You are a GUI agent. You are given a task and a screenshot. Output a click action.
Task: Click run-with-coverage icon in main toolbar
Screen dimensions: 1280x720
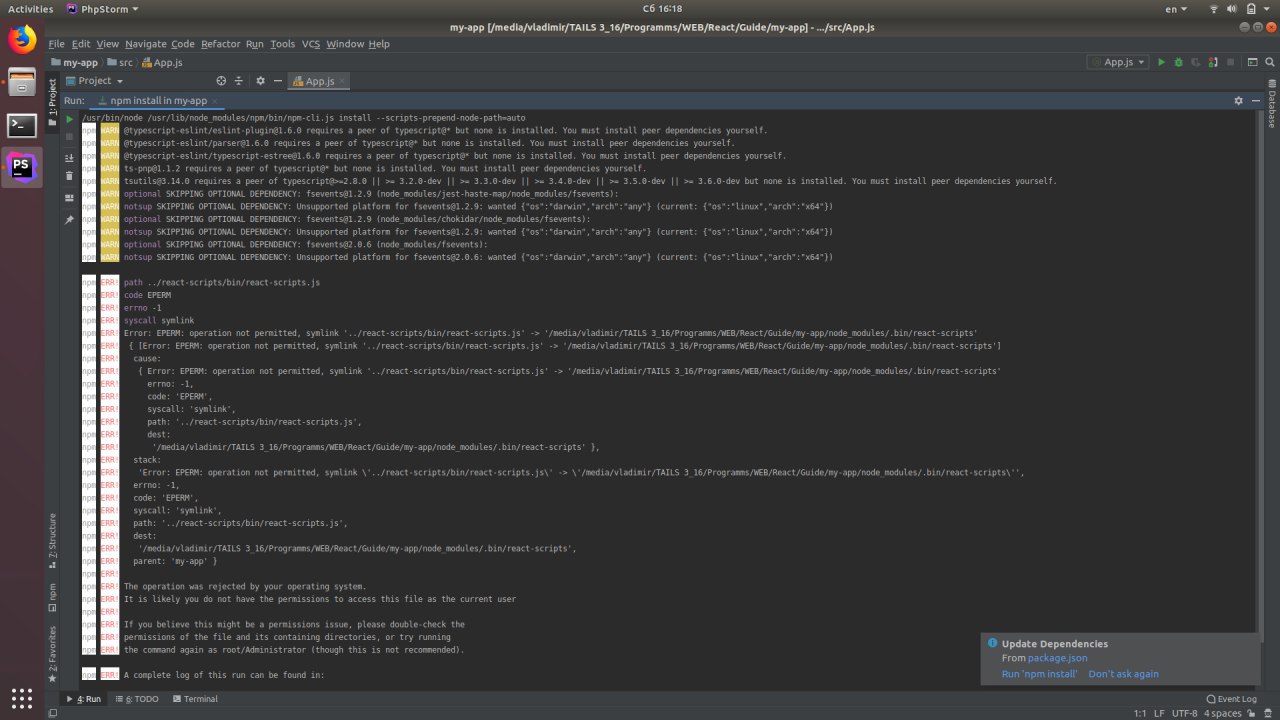tap(1196, 62)
